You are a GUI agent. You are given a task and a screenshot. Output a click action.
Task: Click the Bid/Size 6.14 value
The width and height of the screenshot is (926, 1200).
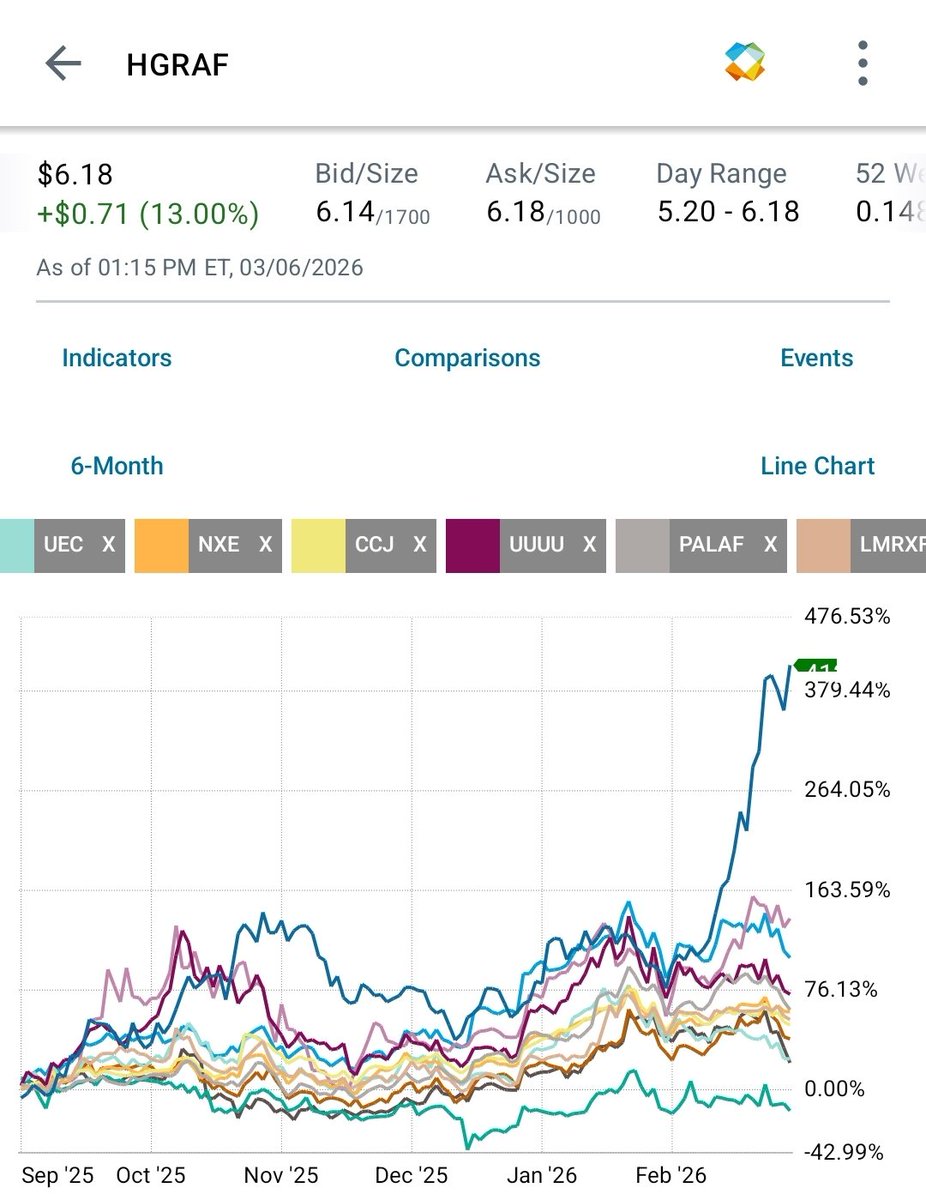345,211
